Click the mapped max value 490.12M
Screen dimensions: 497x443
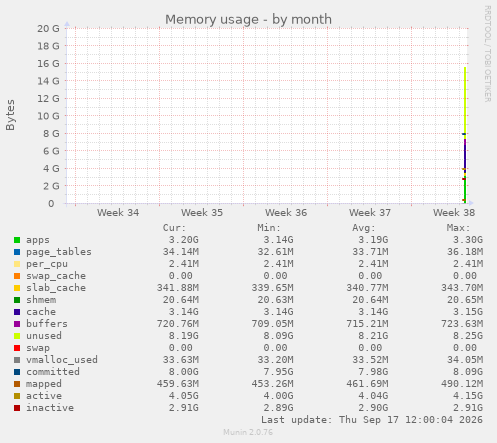[x=462, y=384]
